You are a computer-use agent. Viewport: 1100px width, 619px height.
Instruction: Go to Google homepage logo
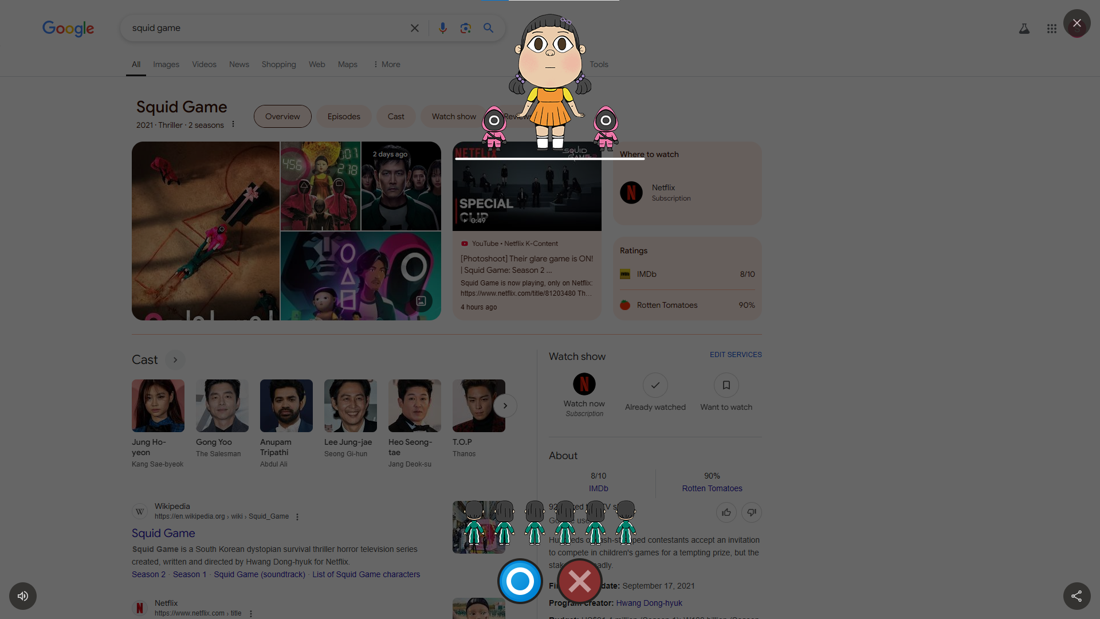coord(68,28)
